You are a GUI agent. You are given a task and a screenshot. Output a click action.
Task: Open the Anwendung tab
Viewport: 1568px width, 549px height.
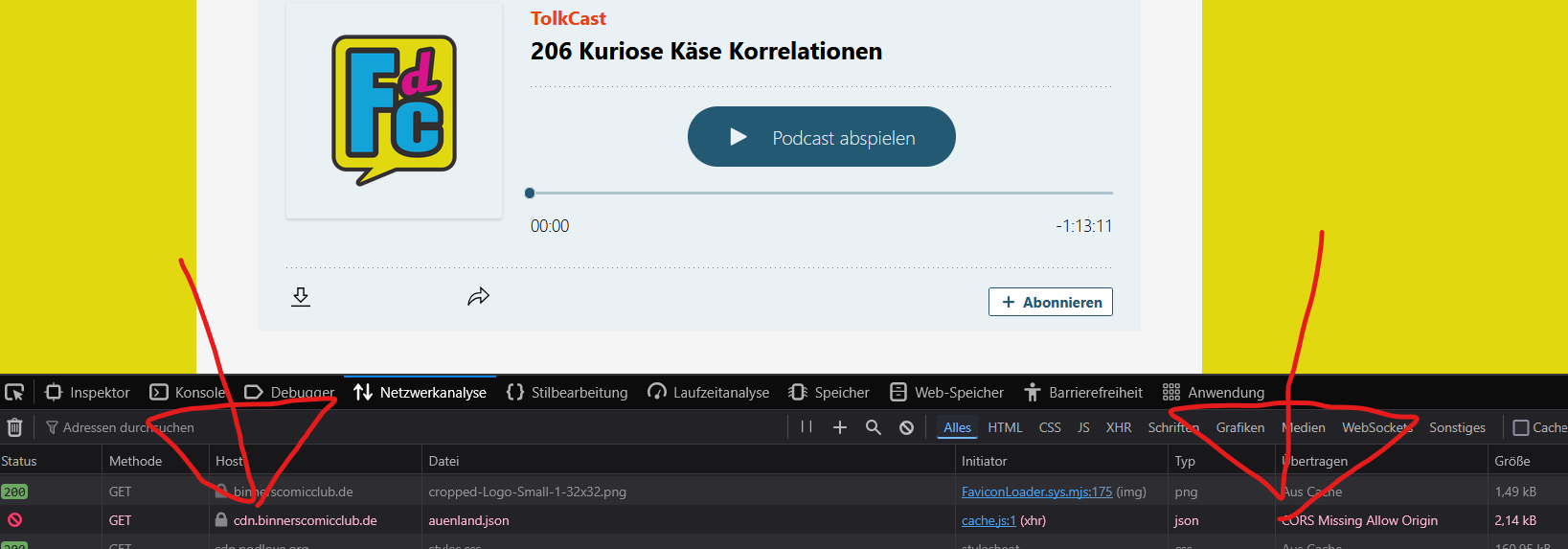click(x=1214, y=392)
